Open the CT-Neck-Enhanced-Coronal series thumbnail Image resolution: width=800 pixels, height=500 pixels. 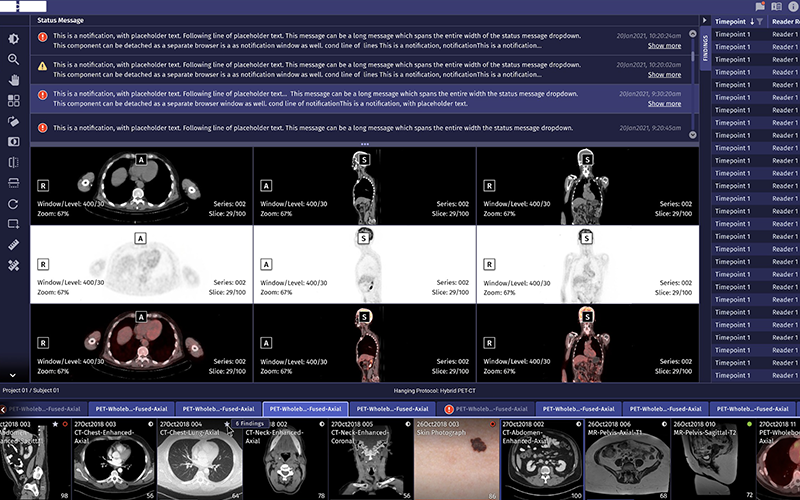[x=370, y=460]
